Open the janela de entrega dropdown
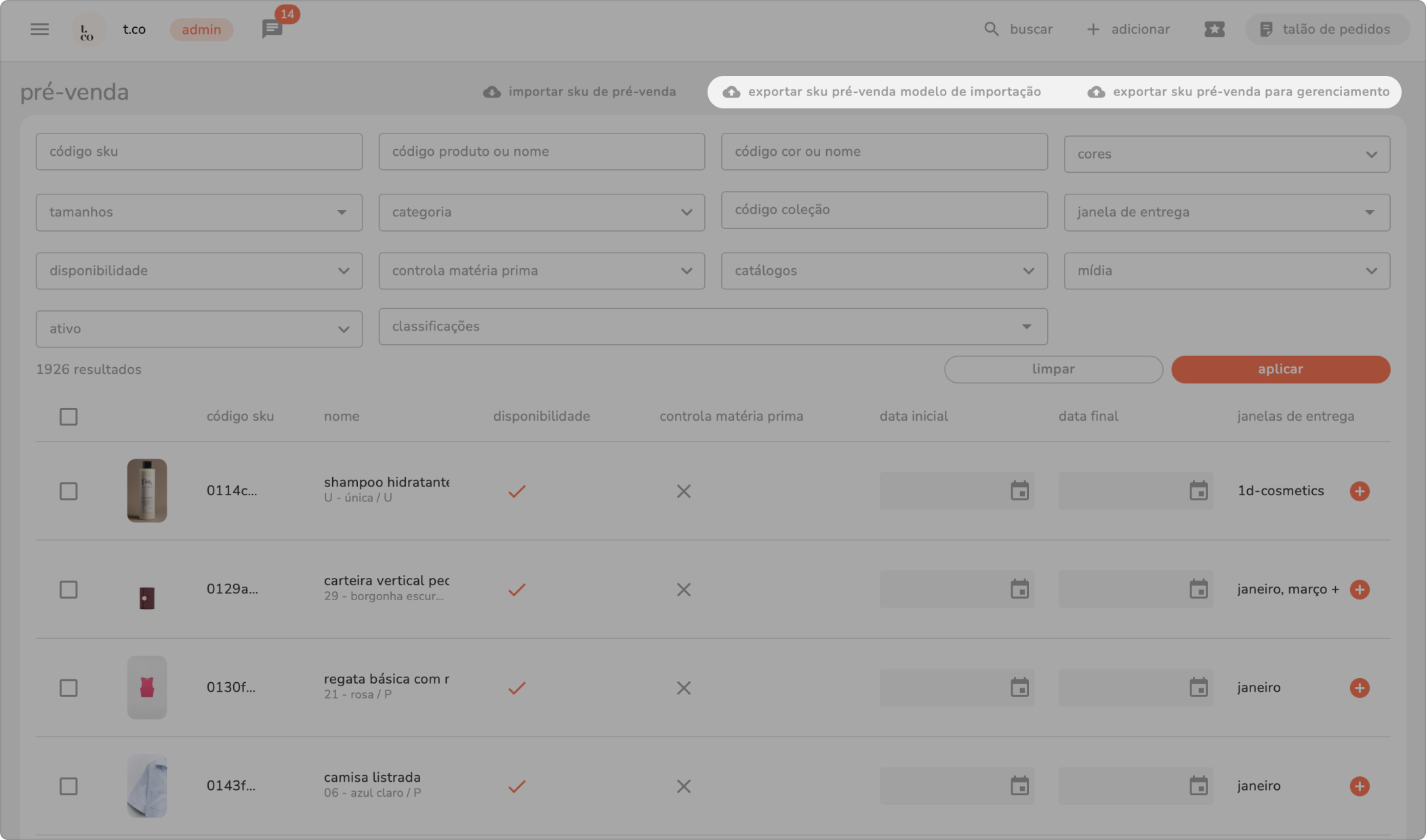The width and height of the screenshot is (1426, 840). coord(1226,213)
